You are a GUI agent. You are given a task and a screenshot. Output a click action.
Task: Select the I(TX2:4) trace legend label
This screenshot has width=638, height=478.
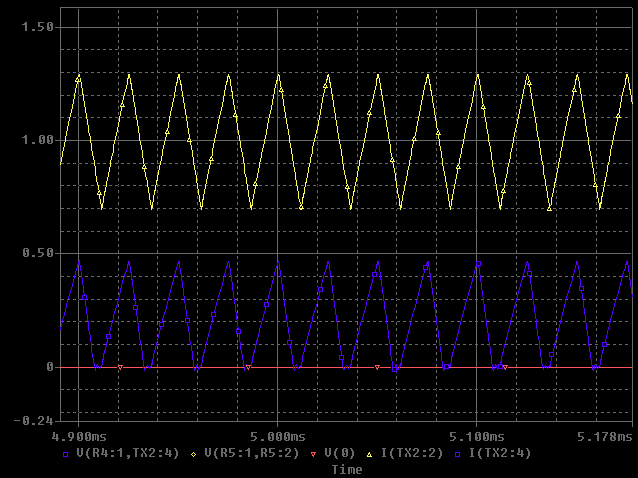click(x=500, y=453)
